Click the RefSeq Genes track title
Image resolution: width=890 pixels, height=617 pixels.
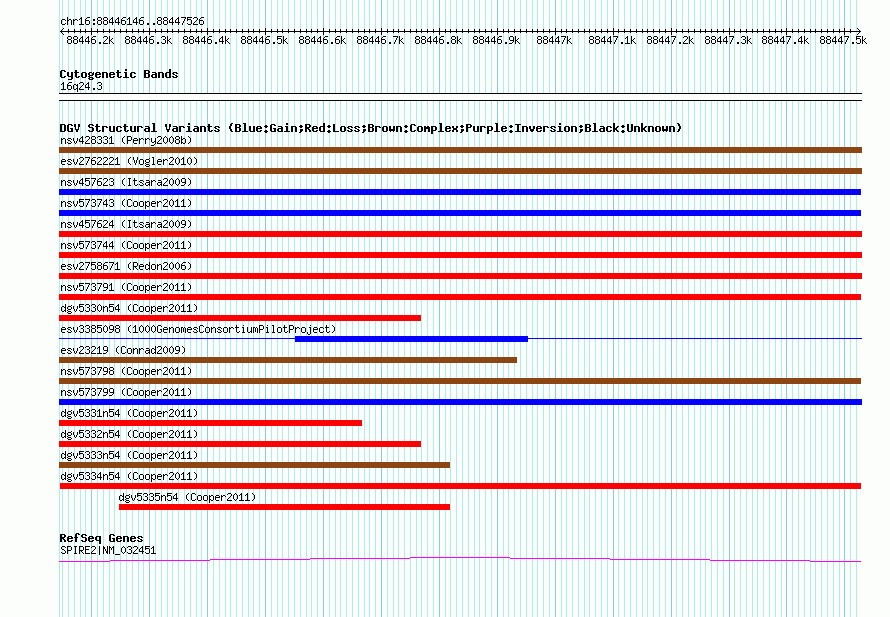point(102,538)
